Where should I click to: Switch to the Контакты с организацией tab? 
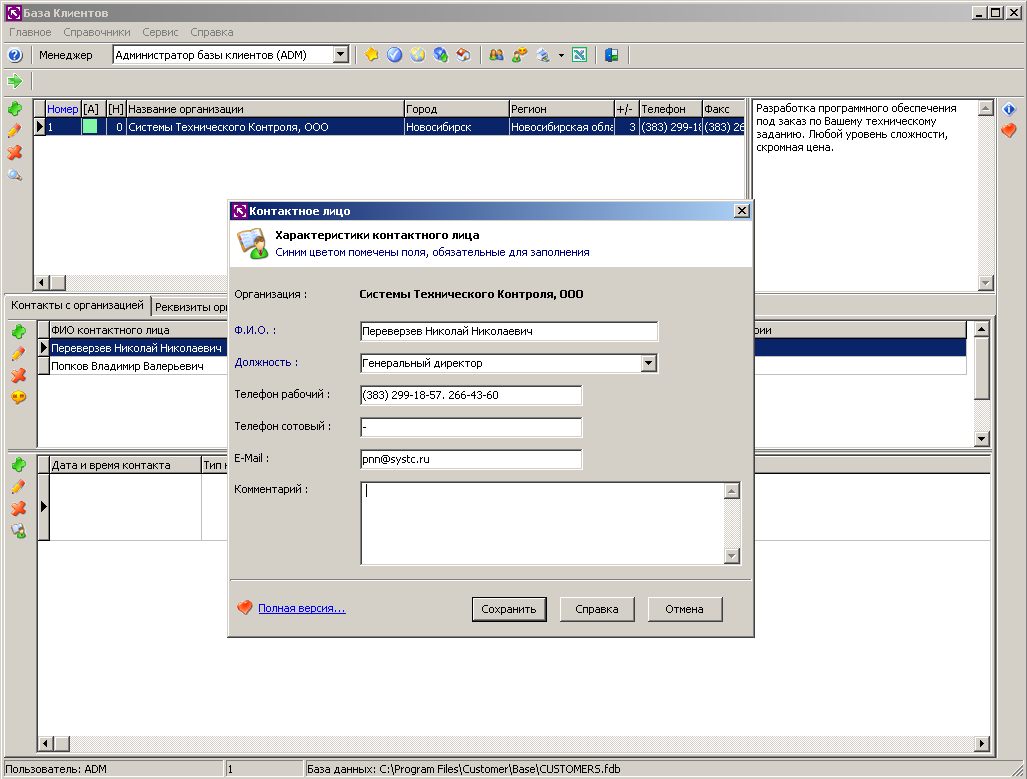78,305
